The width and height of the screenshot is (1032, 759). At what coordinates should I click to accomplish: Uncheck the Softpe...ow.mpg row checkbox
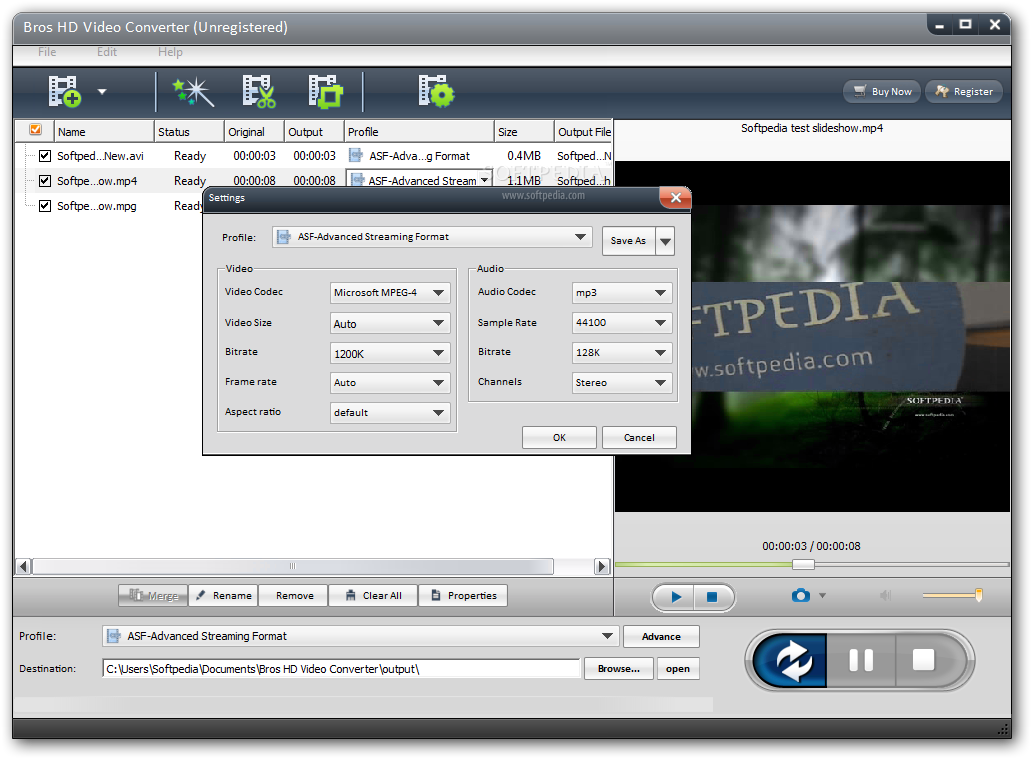pos(45,206)
